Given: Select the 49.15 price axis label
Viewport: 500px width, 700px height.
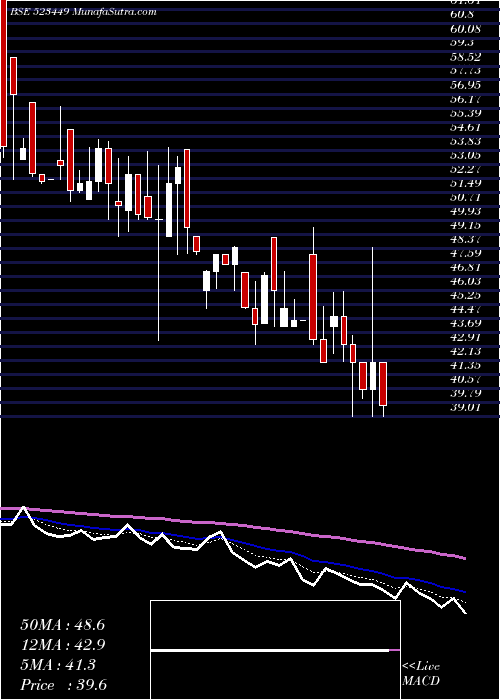Looking at the screenshot, I should [x=466, y=225].
